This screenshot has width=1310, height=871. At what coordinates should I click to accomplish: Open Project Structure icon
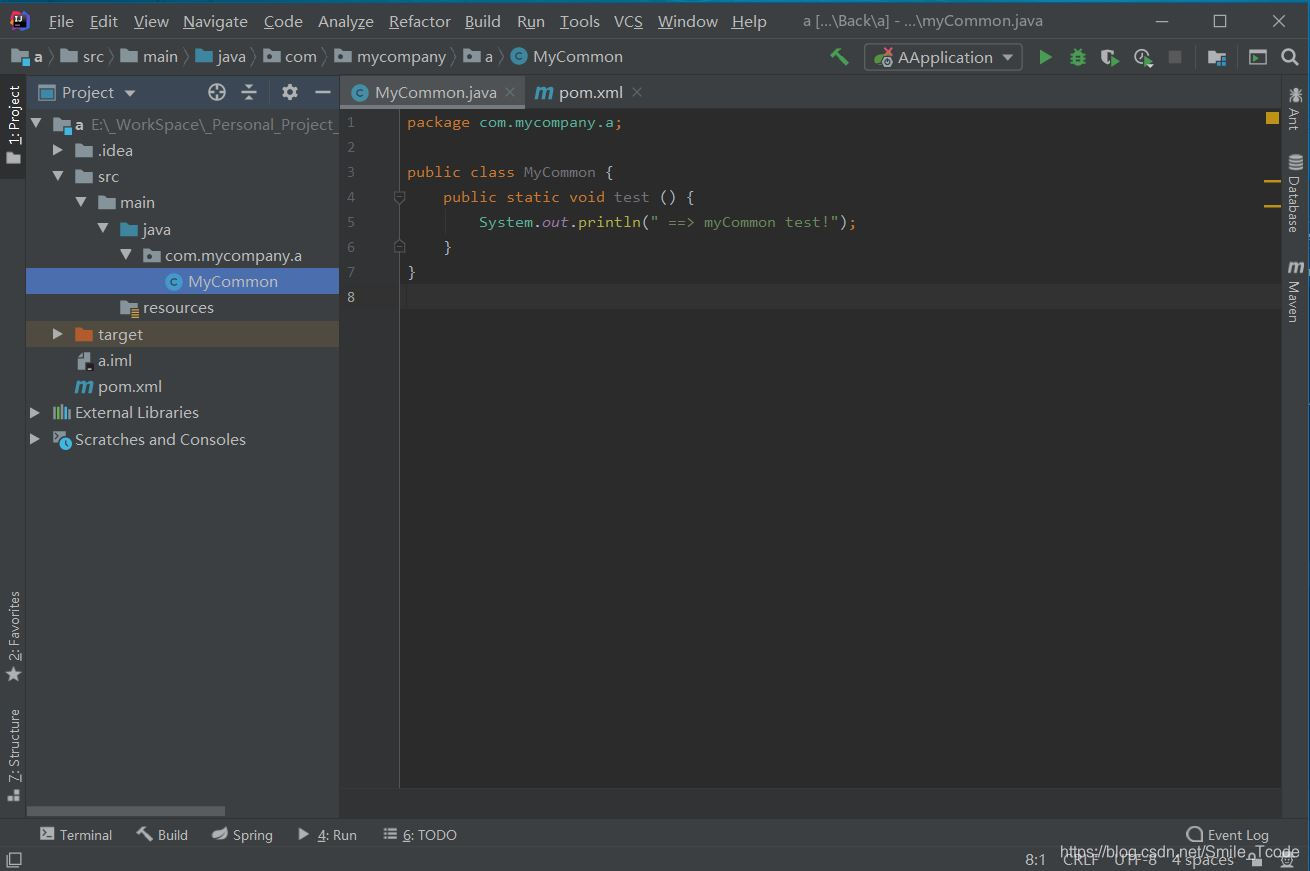tap(1217, 58)
